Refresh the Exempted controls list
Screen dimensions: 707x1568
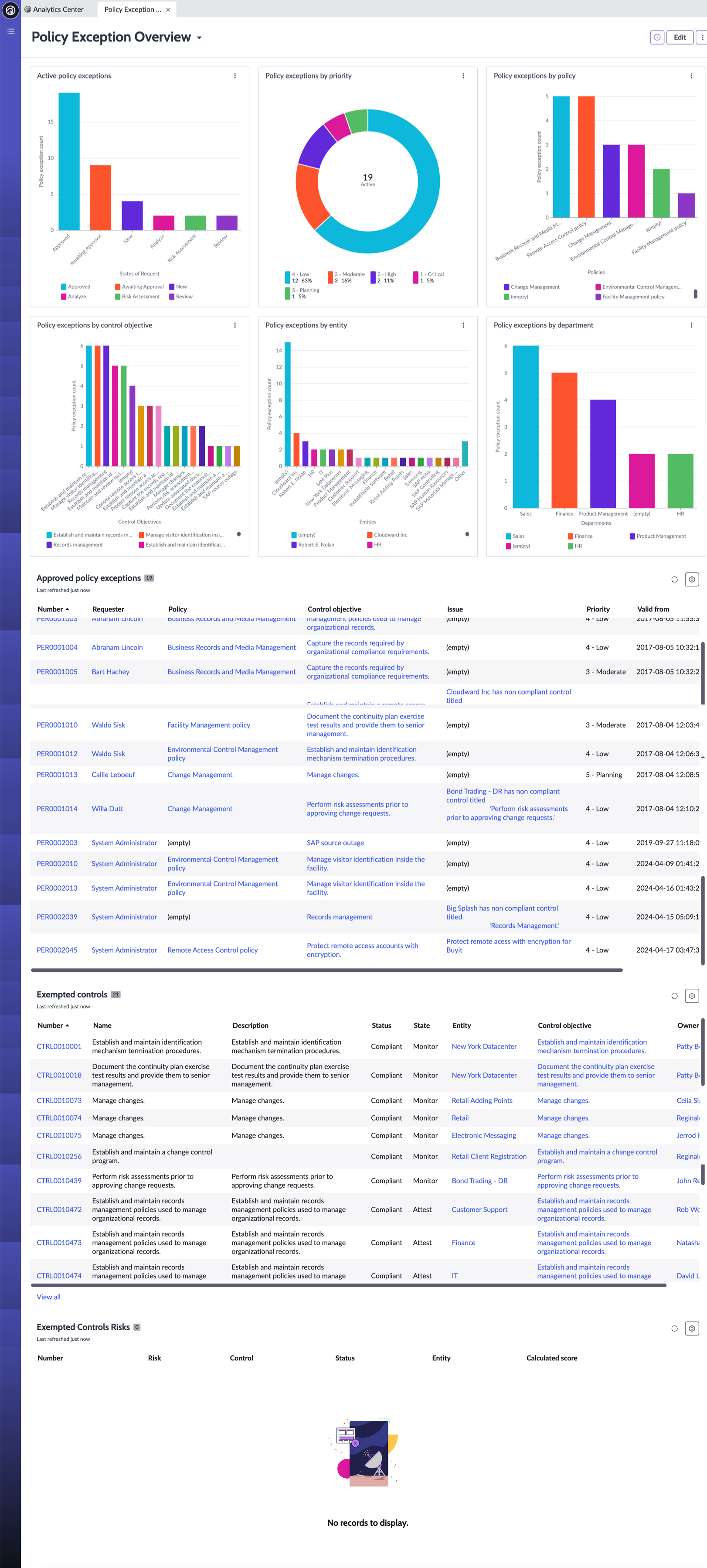click(674, 996)
